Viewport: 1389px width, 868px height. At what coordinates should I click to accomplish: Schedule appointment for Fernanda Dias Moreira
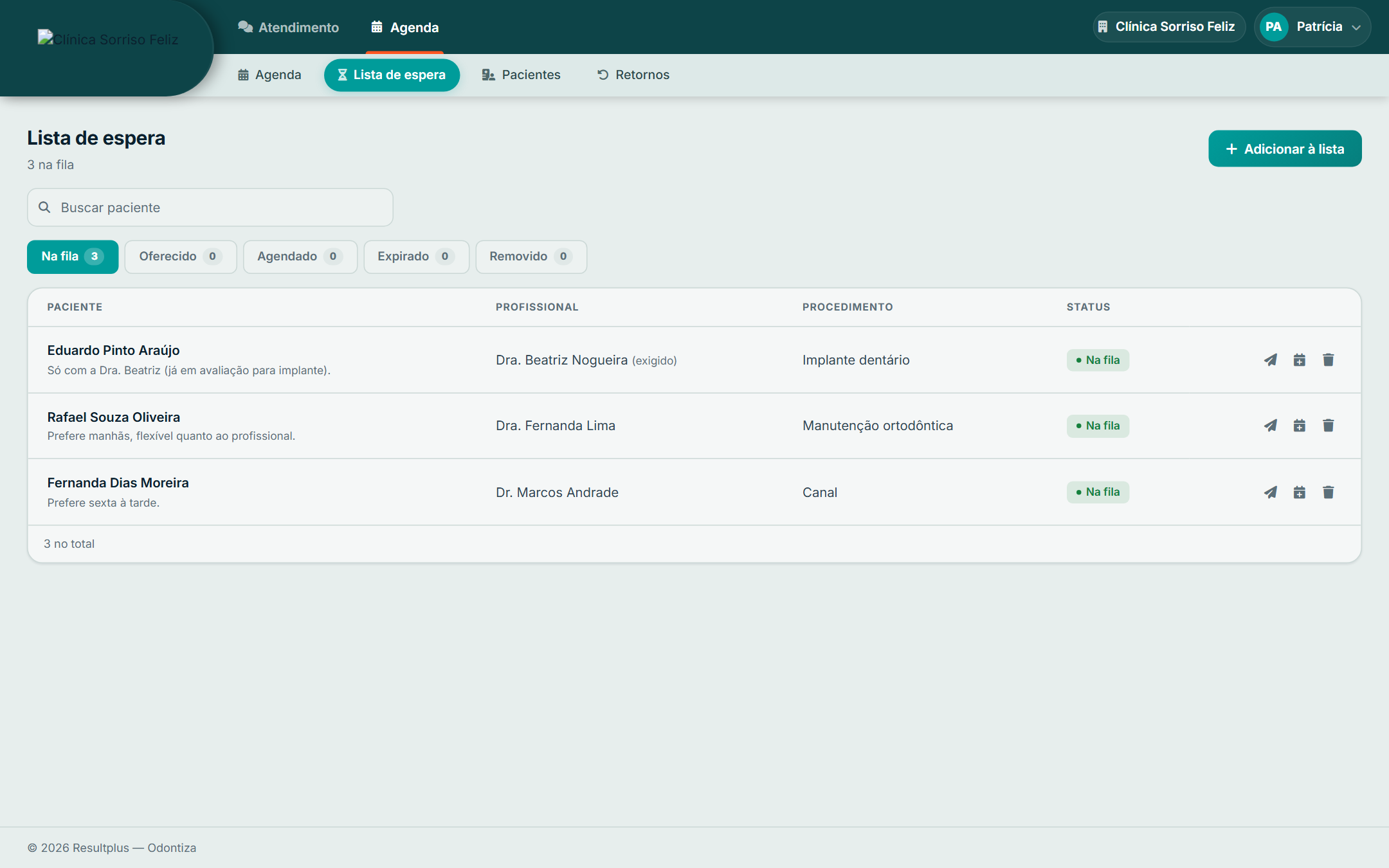click(x=1300, y=493)
